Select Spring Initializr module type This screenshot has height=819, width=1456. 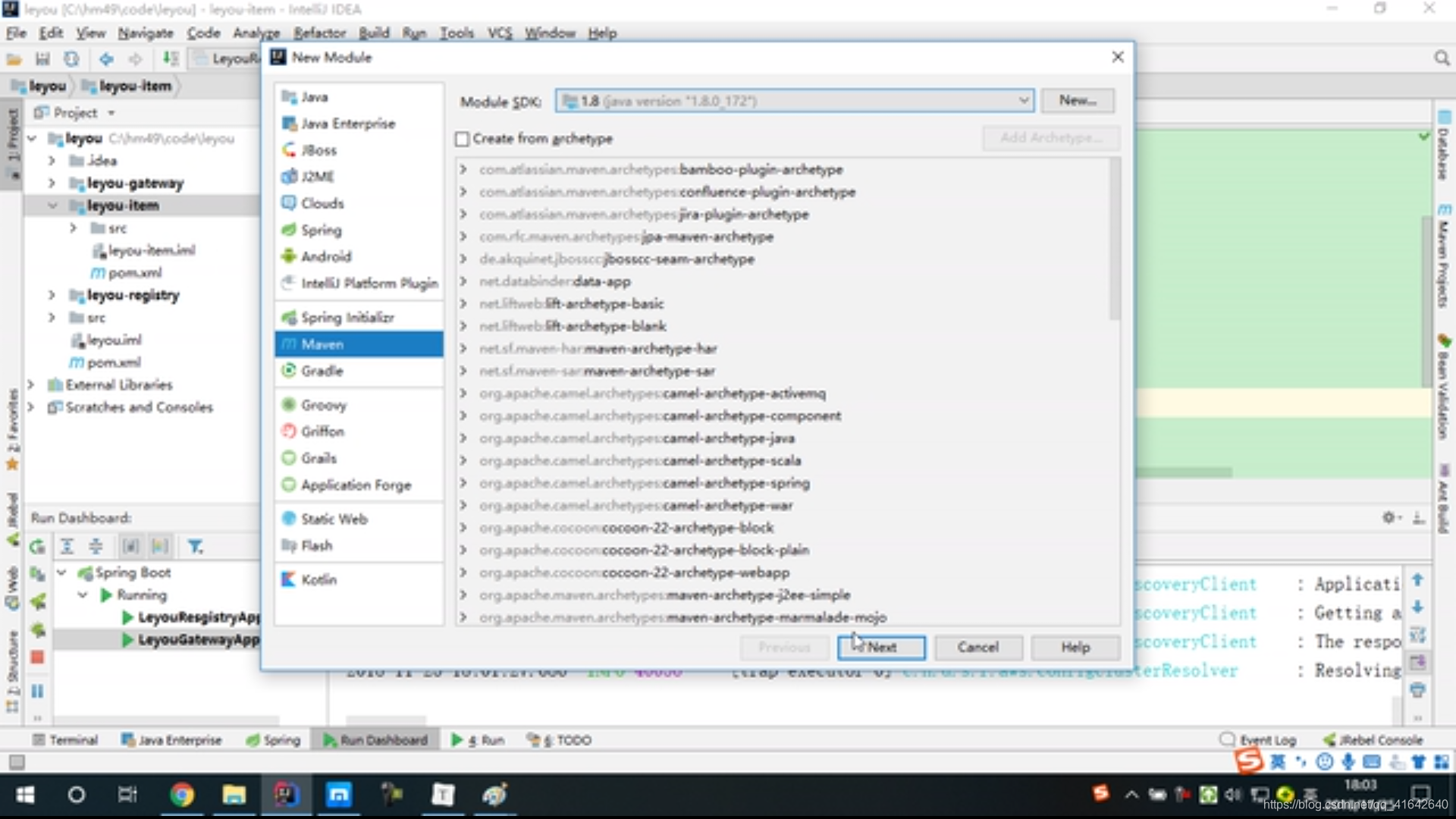358,317
